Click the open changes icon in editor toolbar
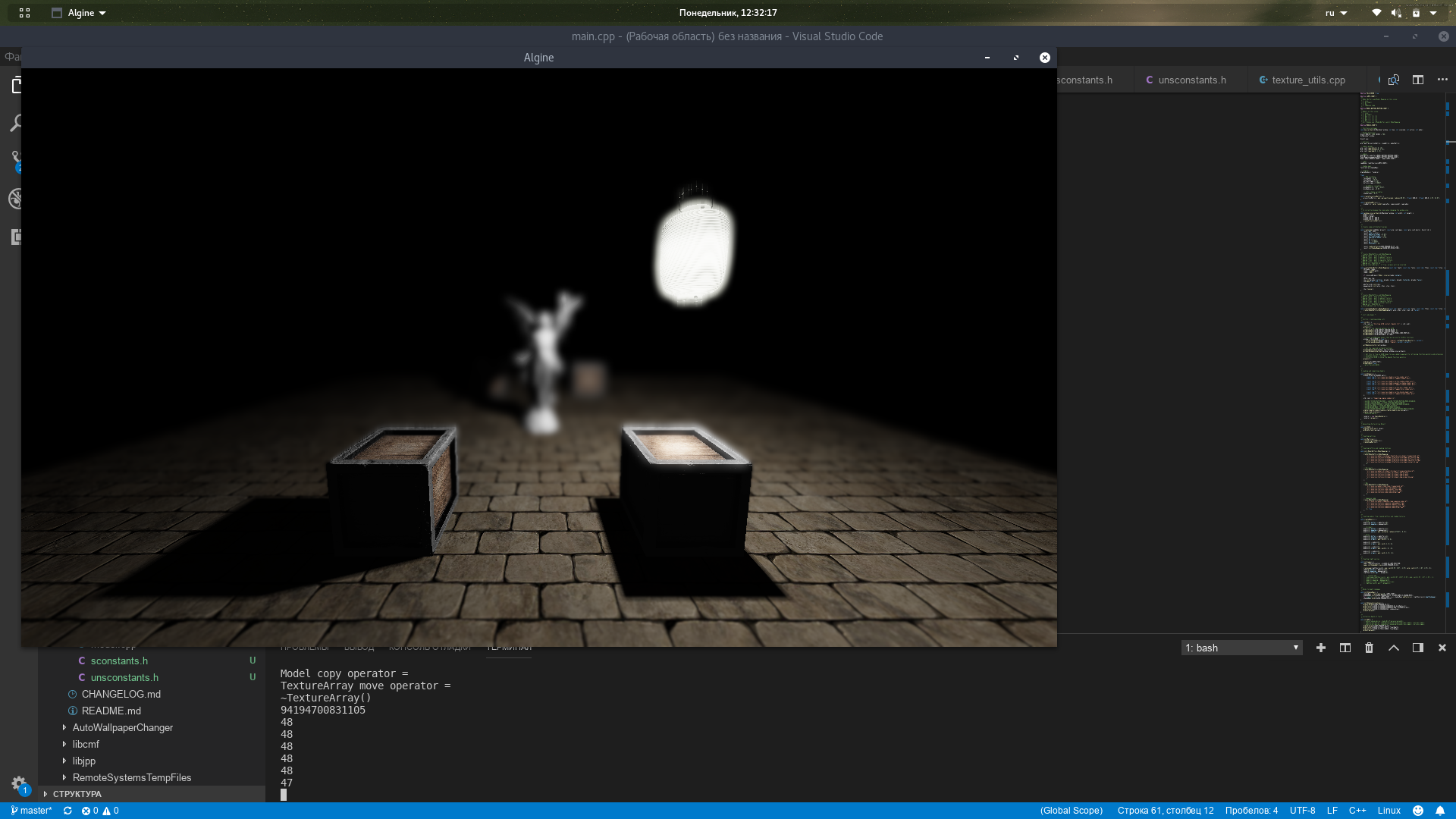Viewport: 1456px width, 819px height. click(x=1393, y=80)
